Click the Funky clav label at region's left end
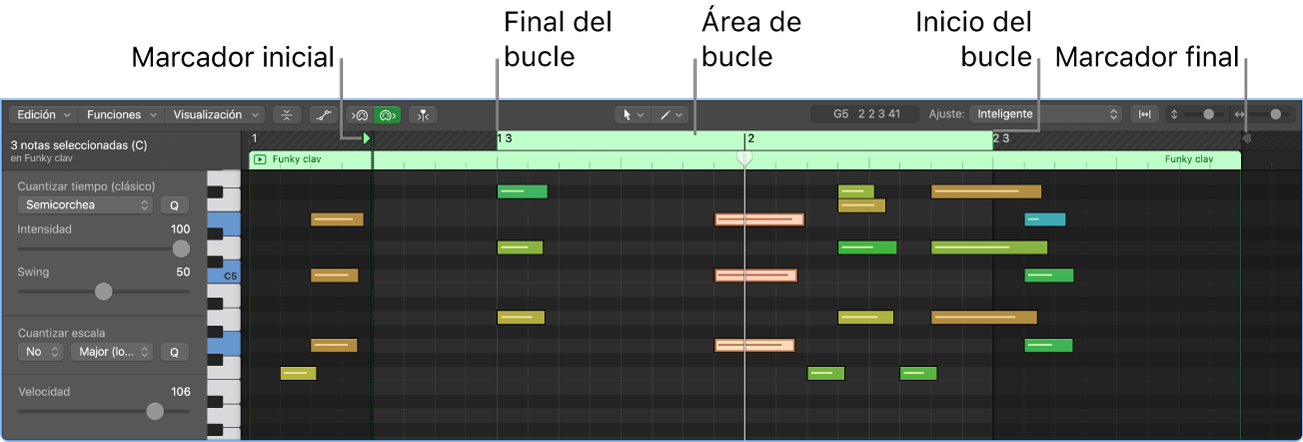Screen dimensions: 1303x442 [x=298, y=159]
